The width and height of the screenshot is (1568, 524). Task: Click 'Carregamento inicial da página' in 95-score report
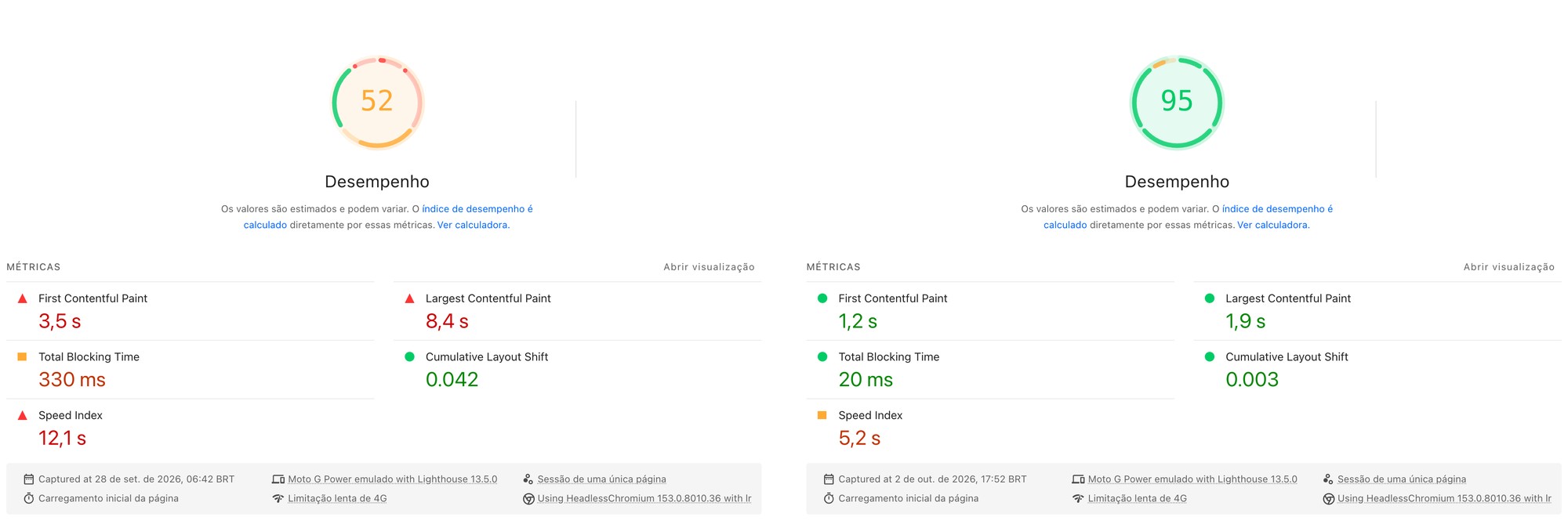908,499
